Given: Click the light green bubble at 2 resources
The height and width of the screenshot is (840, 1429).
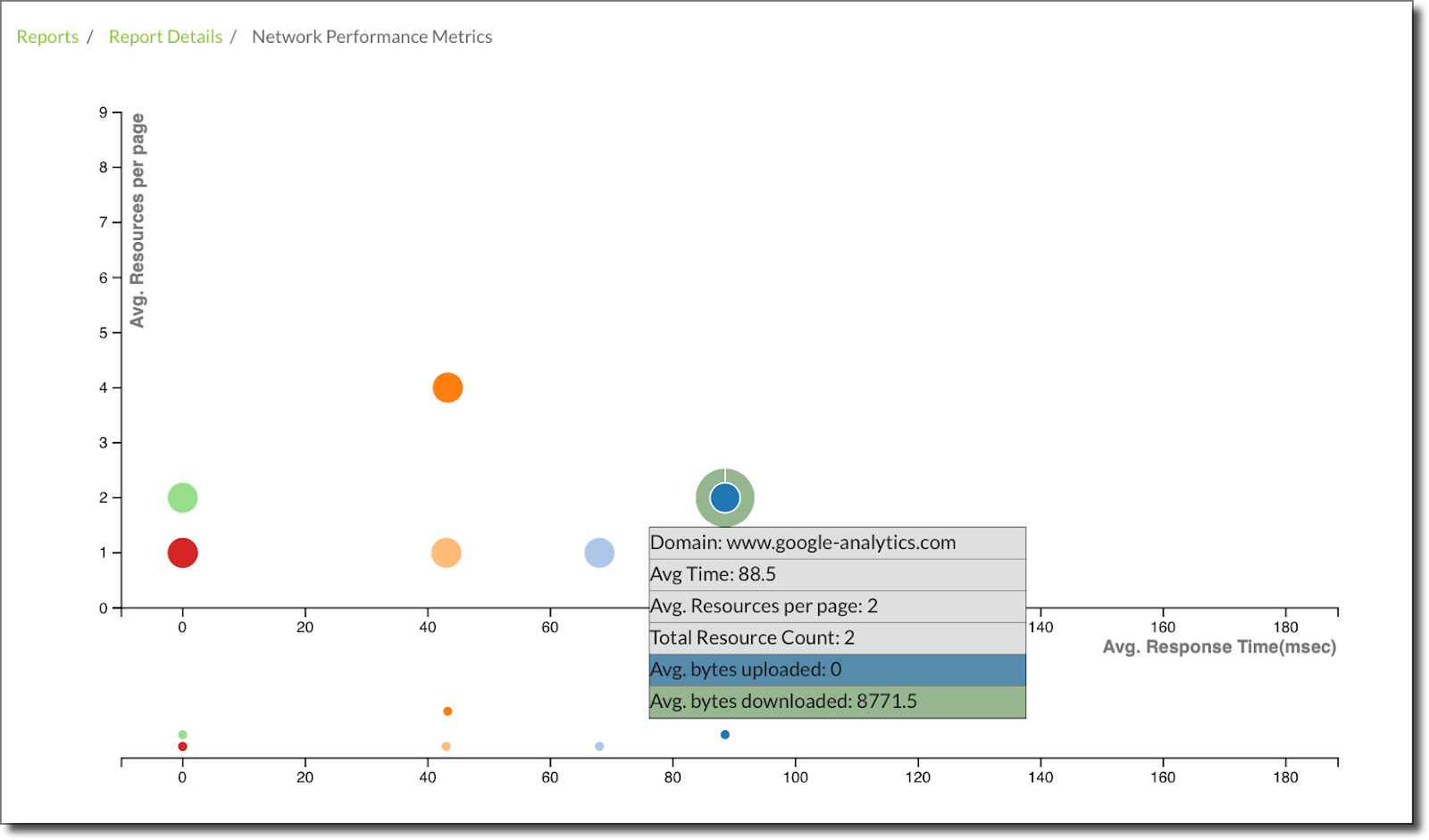Looking at the screenshot, I should point(182,497).
